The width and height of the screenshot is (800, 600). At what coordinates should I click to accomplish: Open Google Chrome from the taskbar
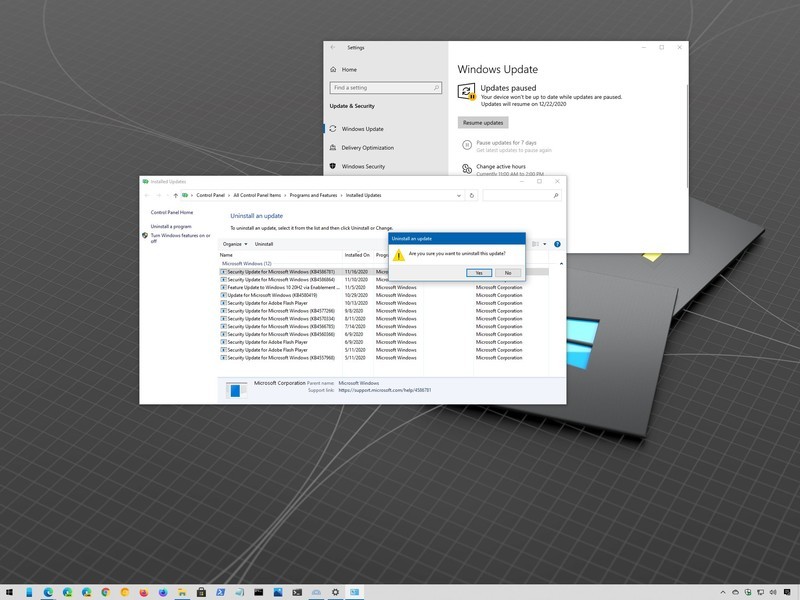(106, 592)
